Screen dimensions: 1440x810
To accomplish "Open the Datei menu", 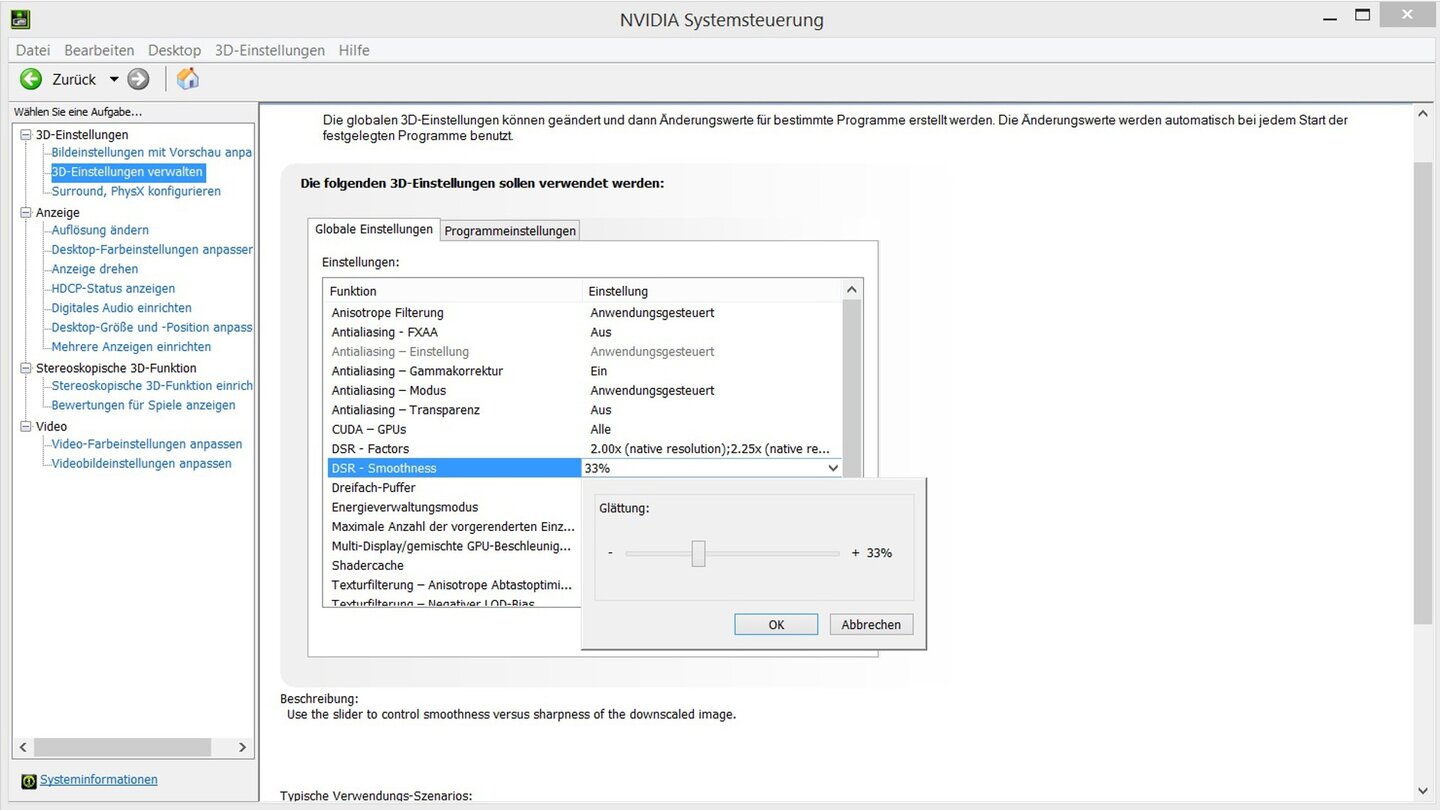I will 33,50.
